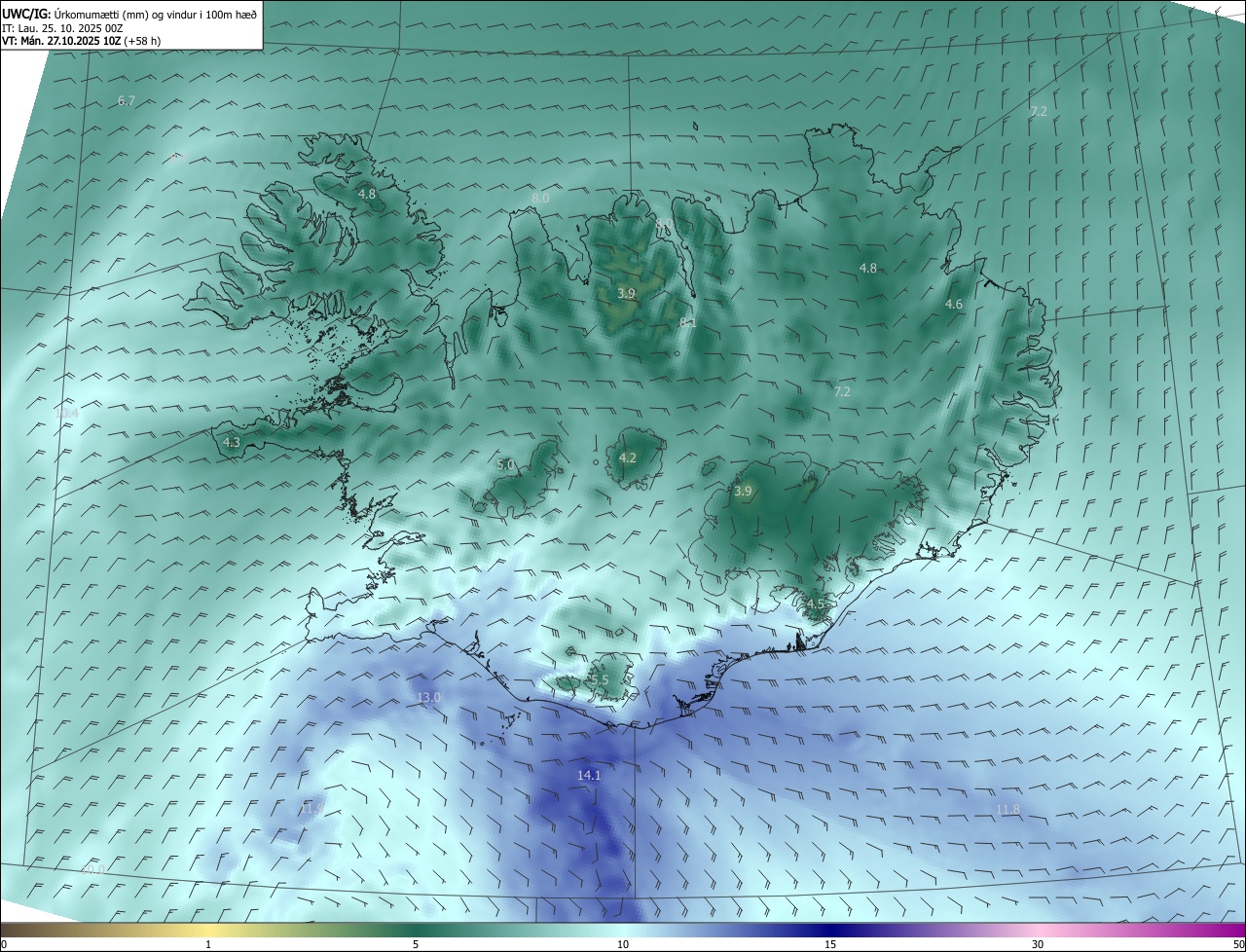Click the '0' label on the colour scale
The width and height of the screenshot is (1246, 952).
[x=4, y=945]
